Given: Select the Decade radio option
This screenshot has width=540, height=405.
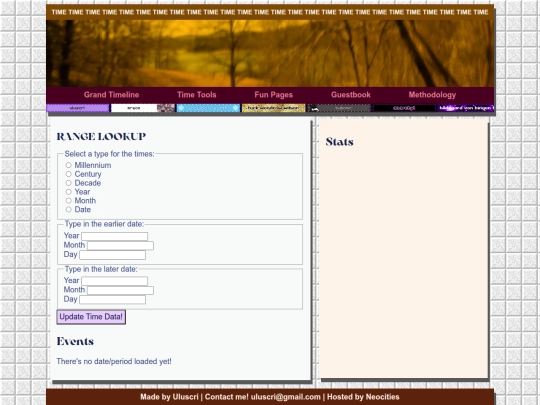Looking at the screenshot, I should 69,183.
